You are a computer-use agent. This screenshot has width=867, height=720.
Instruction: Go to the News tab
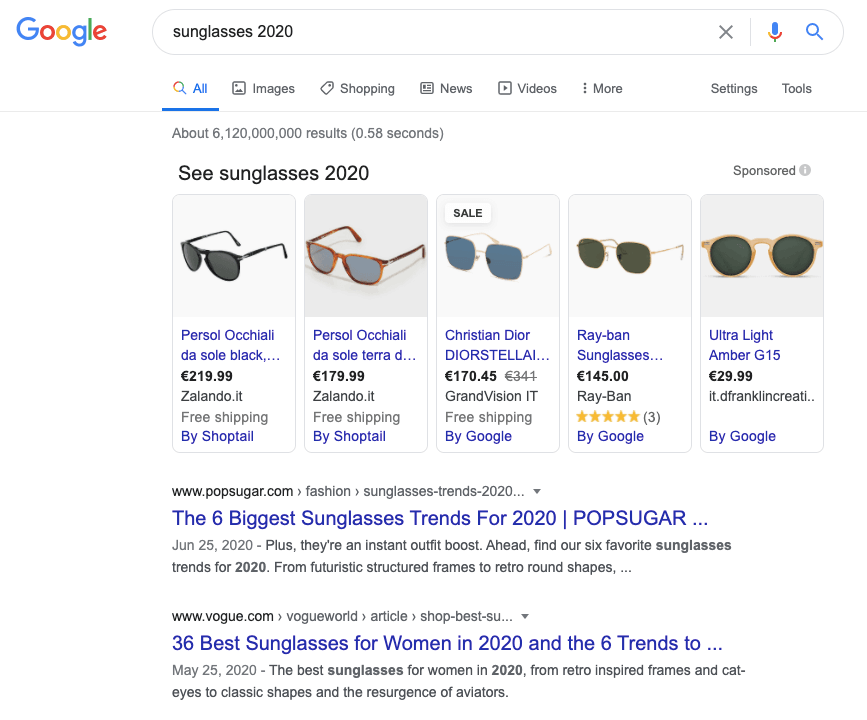click(446, 88)
